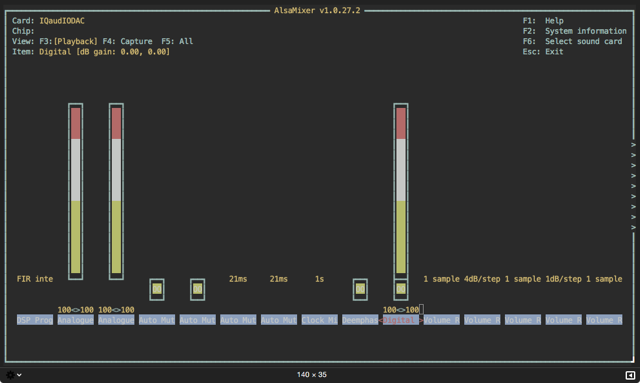Switch to F3 Playback view
This screenshot has width=640, height=383.
pyautogui.click(x=69, y=41)
